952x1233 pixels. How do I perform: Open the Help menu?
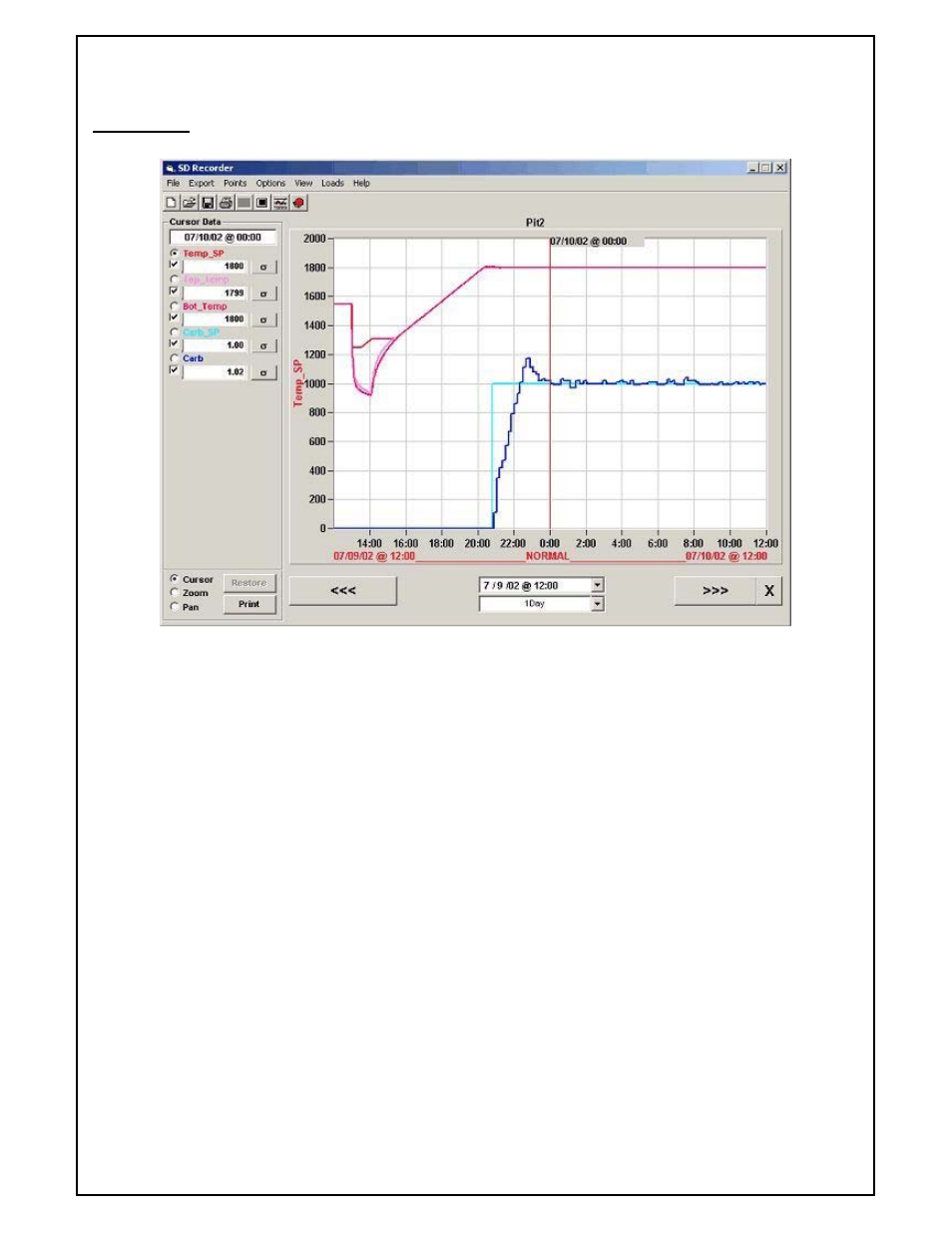pos(361,184)
